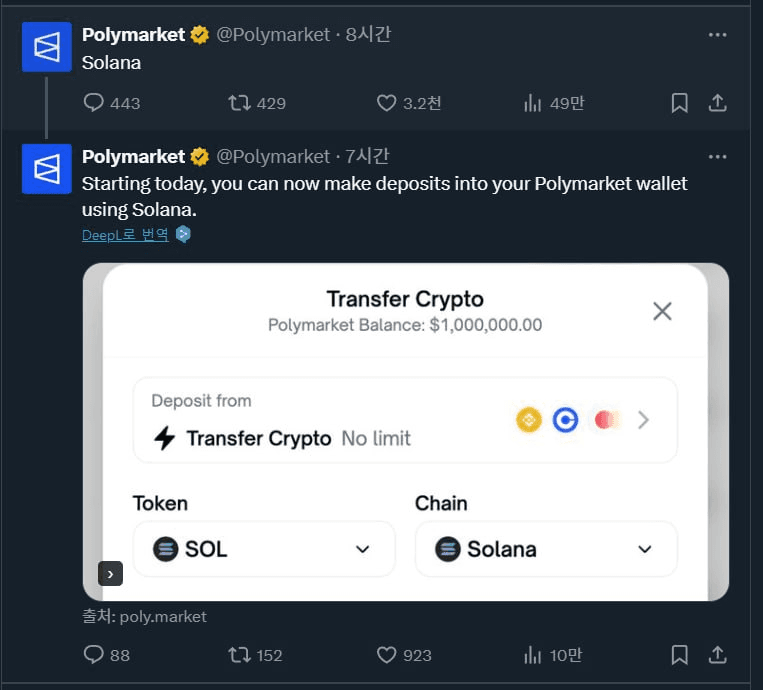Click the arrow button on the image corner
763x690 pixels.
coord(110,574)
